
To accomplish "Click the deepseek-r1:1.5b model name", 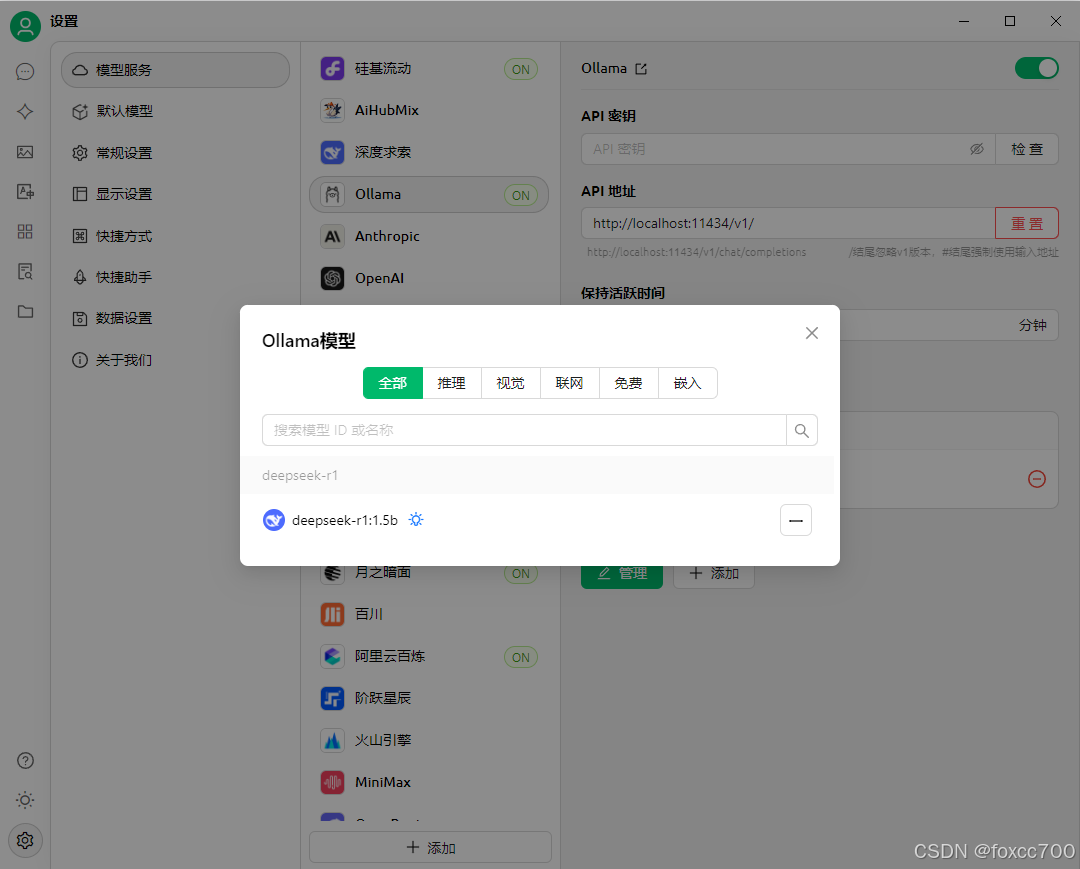I will 345,521.
